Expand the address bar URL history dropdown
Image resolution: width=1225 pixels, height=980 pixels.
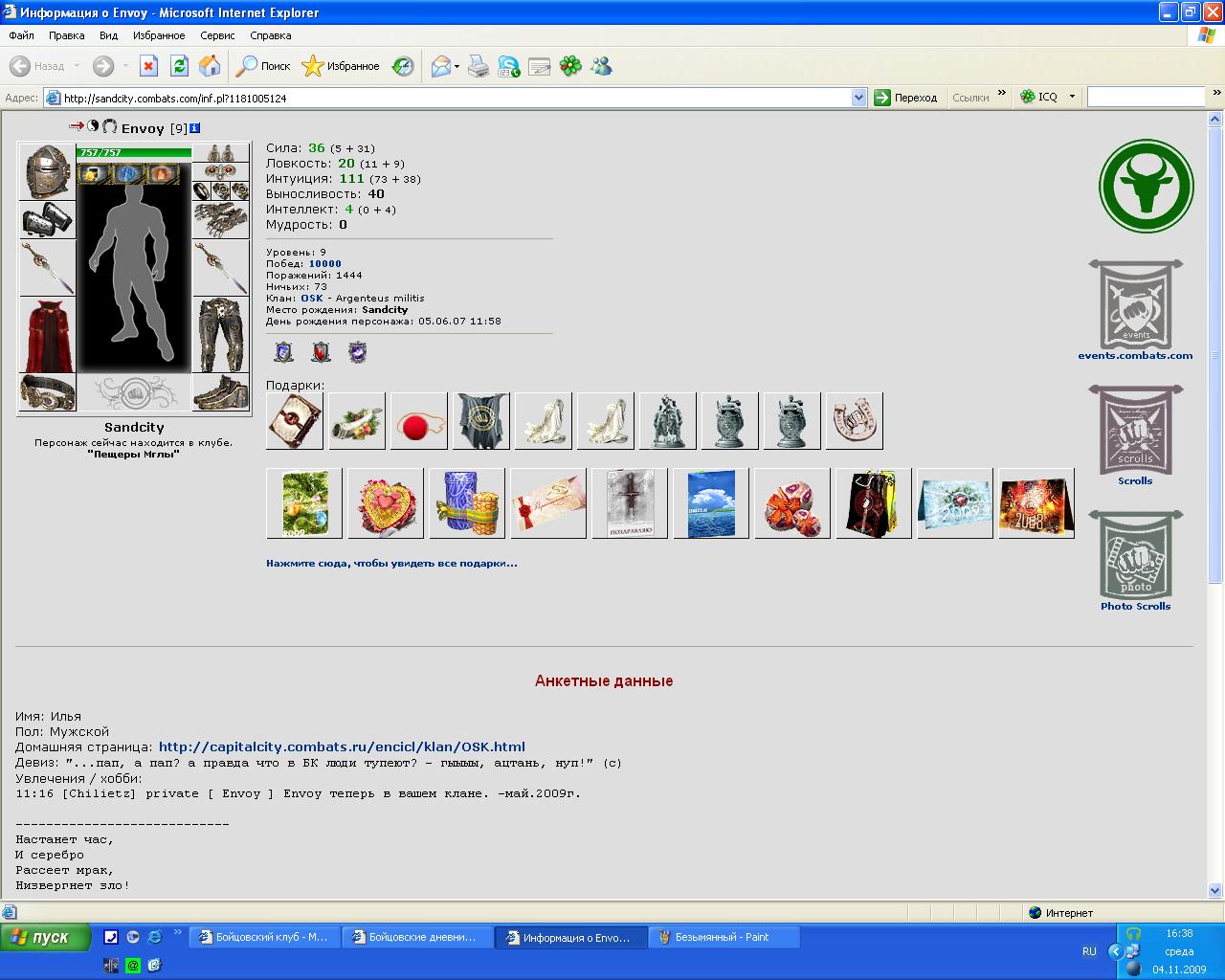(x=858, y=97)
